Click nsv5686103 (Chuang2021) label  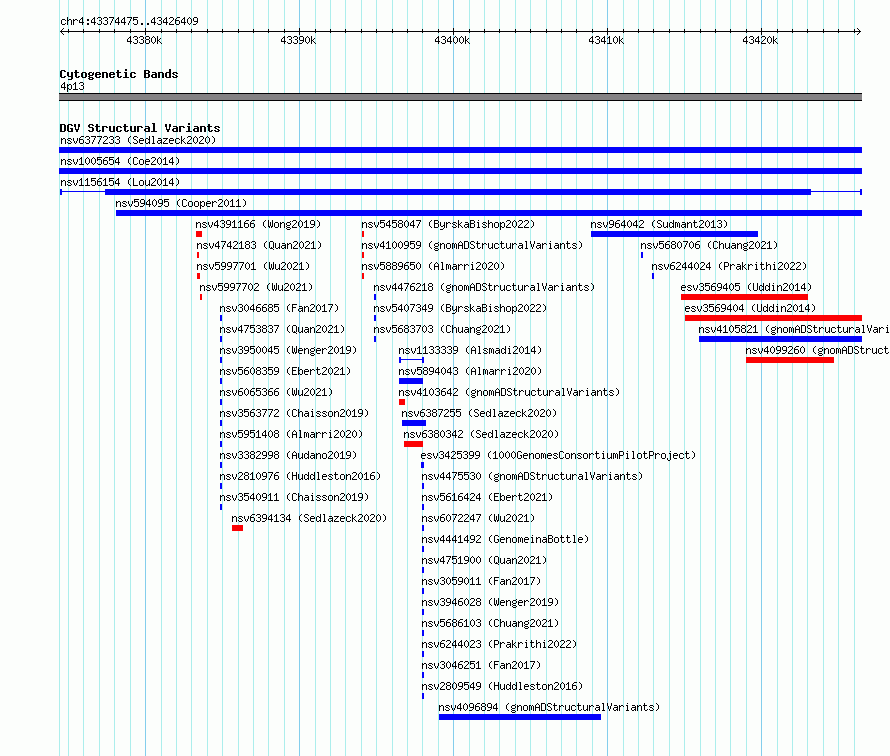point(490,623)
